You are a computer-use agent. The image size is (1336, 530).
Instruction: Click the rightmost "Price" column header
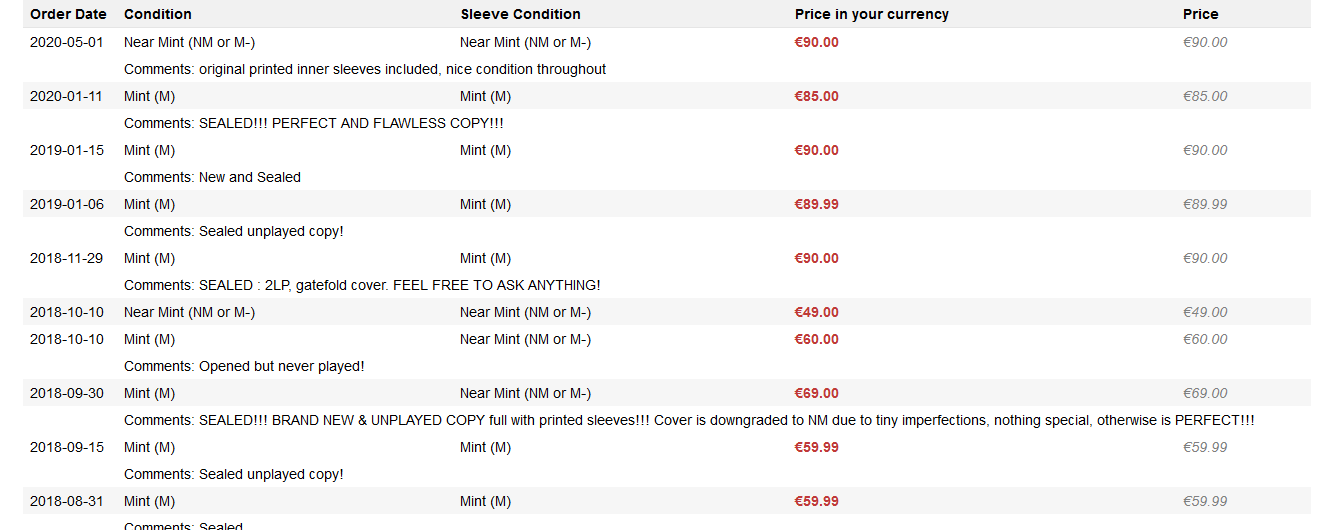(1200, 14)
